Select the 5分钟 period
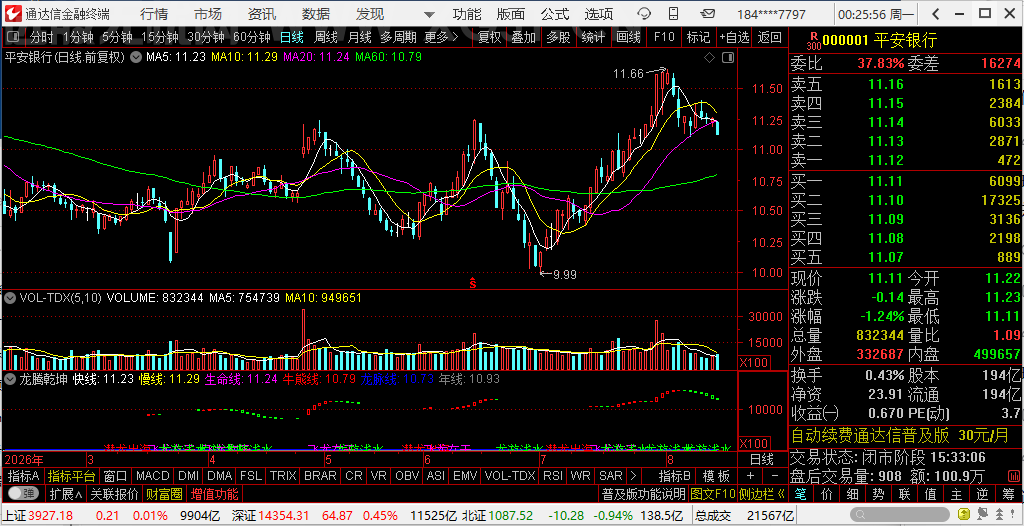This screenshot has height=526, width=1024. click(x=117, y=38)
